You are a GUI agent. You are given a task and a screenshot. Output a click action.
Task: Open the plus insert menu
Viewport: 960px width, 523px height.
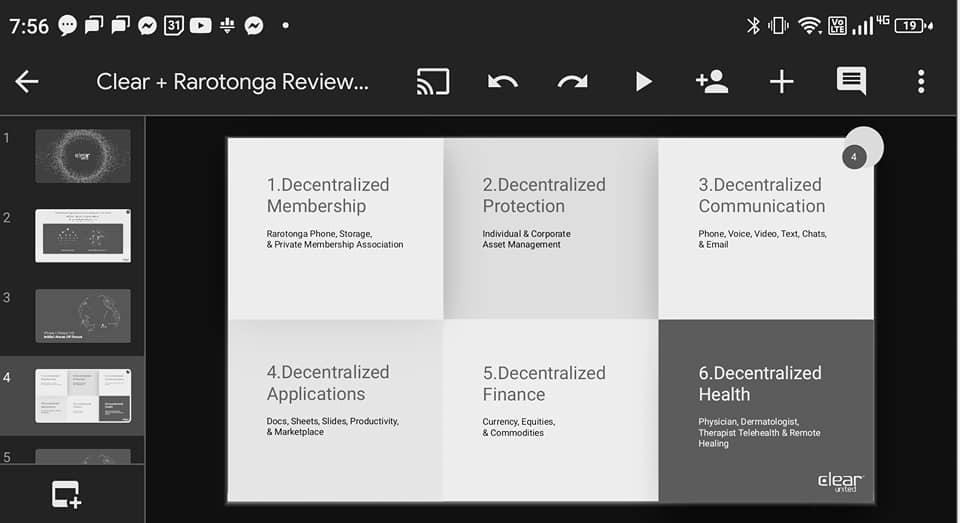click(x=781, y=82)
